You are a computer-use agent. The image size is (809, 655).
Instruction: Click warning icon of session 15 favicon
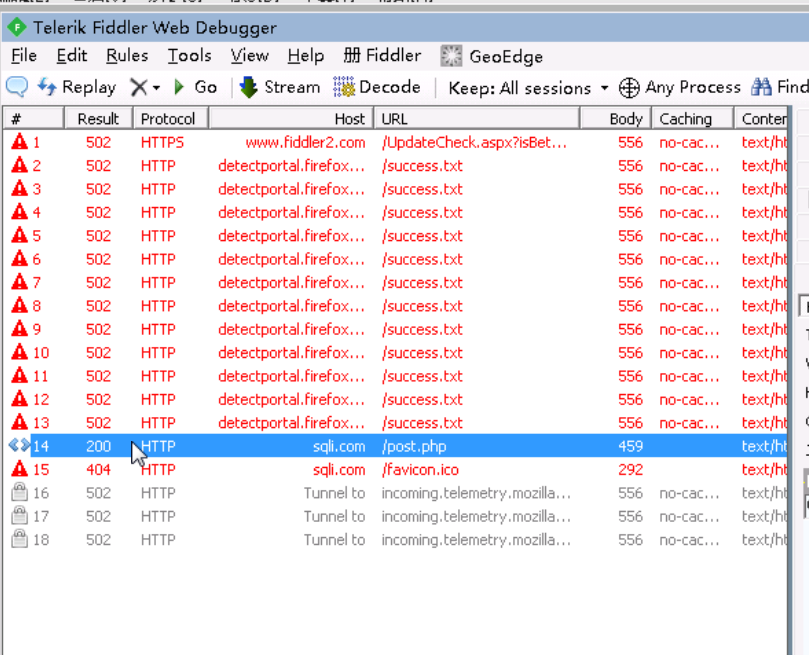(x=20, y=469)
